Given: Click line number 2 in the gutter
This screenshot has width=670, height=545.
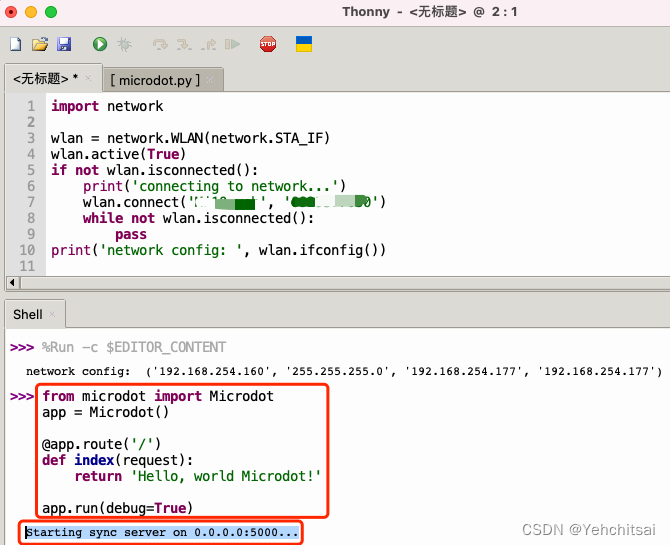Looking at the screenshot, I should click(31, 122).
